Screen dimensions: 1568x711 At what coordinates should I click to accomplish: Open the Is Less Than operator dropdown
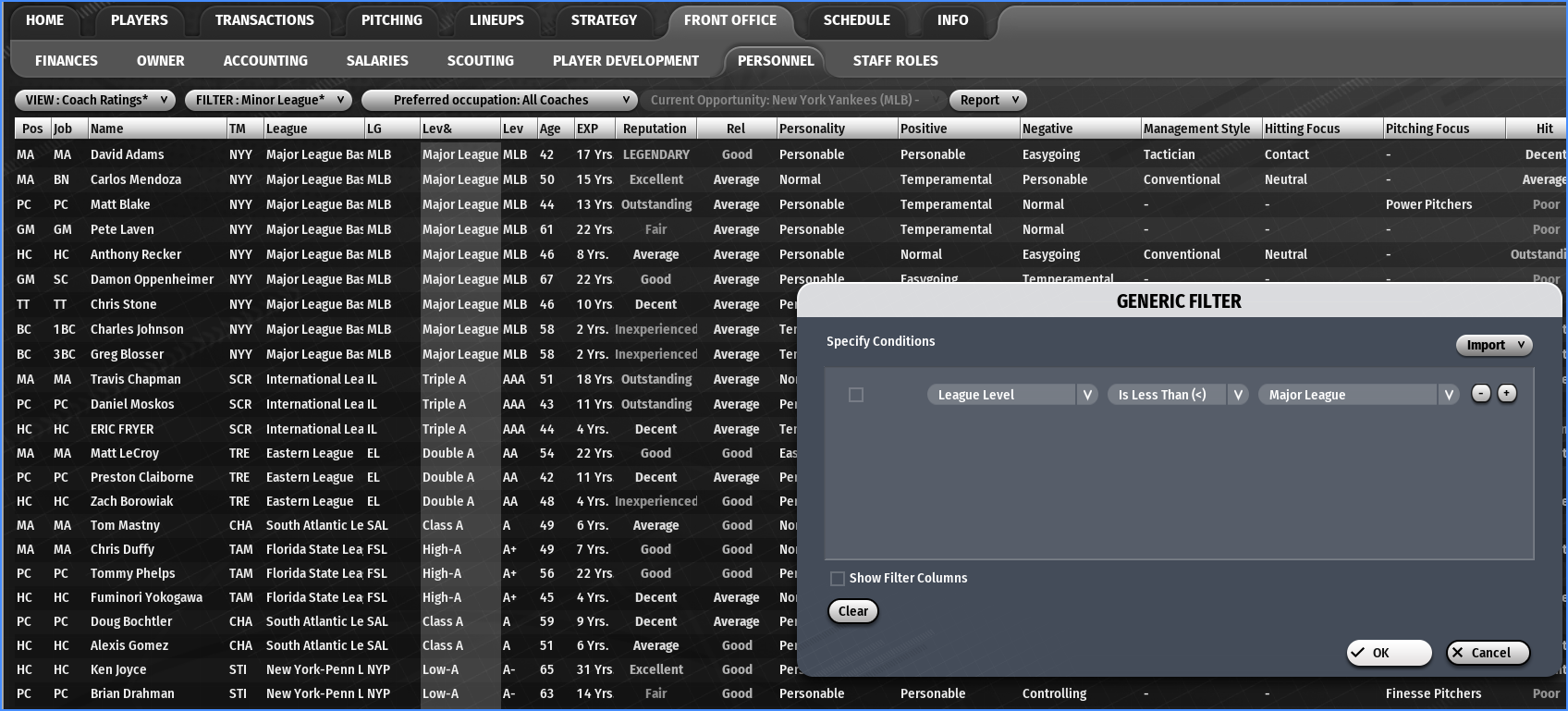coord(1177,395)
